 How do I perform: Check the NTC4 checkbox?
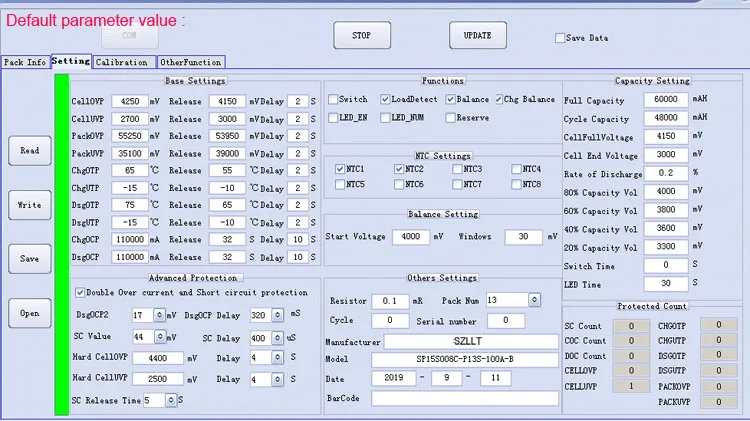(516, 169)
